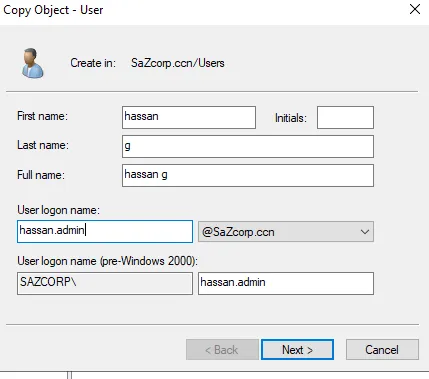Click the Copy Object - User title text

pos(53,10)
